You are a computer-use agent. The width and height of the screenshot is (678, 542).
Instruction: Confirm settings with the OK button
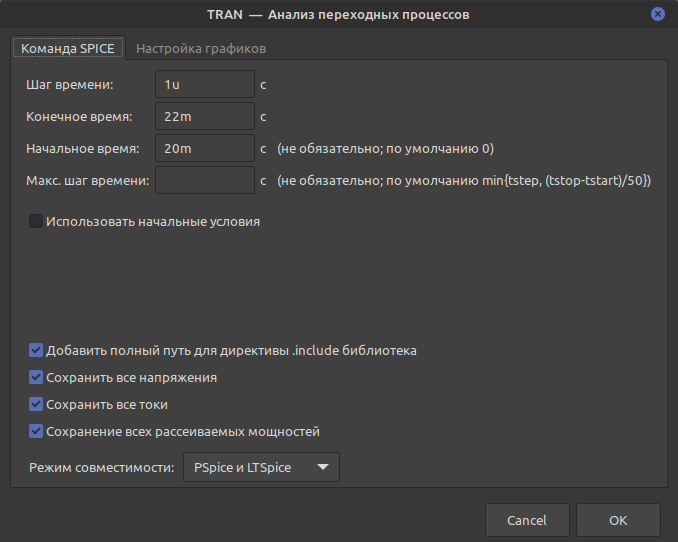click(617, 521)
